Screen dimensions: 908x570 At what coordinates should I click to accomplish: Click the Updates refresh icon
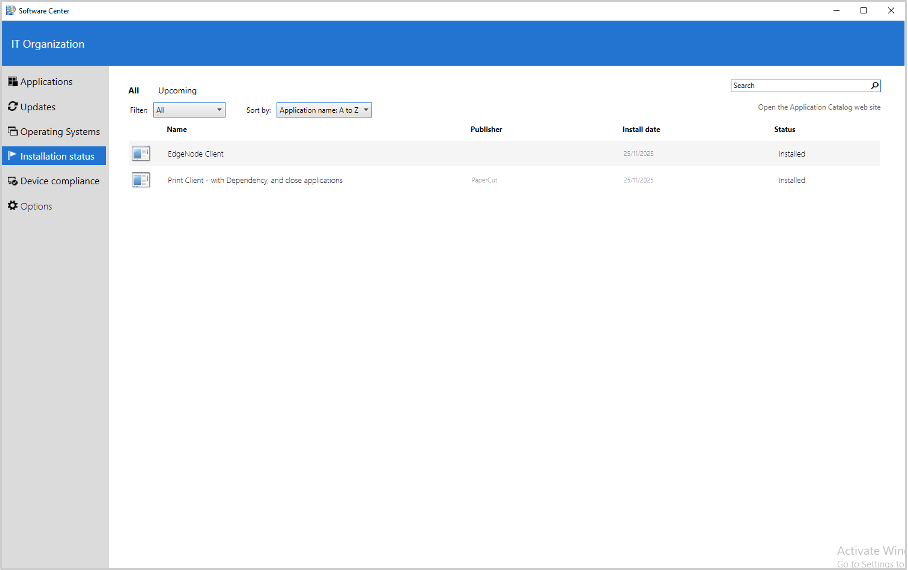pos(13,107)
